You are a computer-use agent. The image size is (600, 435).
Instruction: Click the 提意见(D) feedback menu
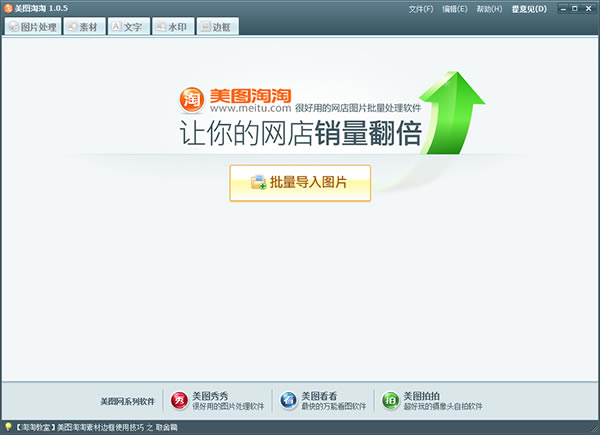(529, 9)
